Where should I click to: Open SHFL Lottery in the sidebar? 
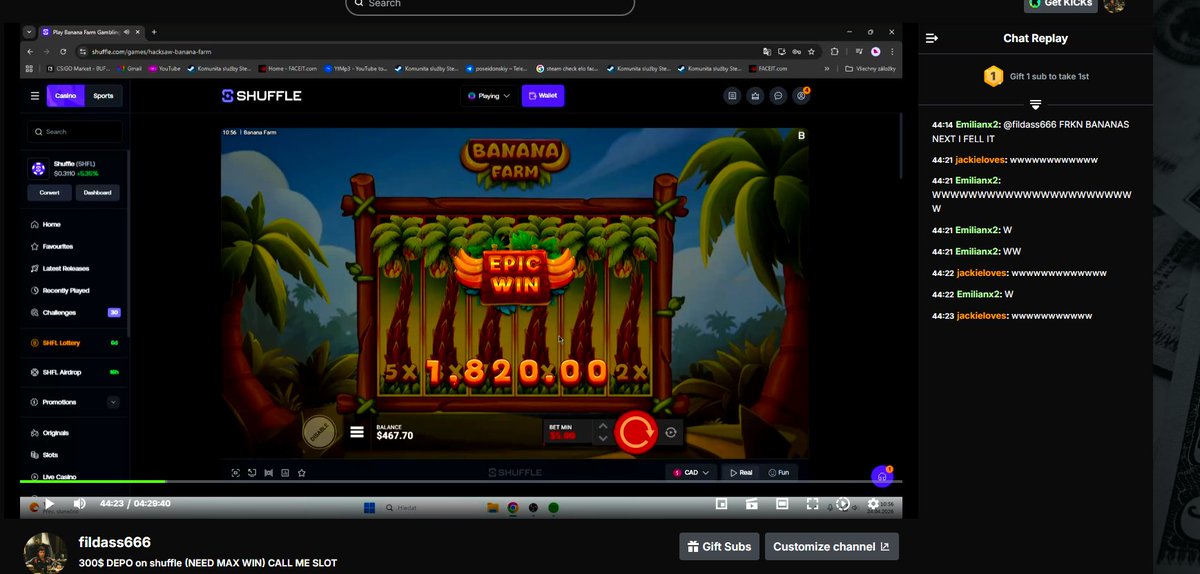75,342
